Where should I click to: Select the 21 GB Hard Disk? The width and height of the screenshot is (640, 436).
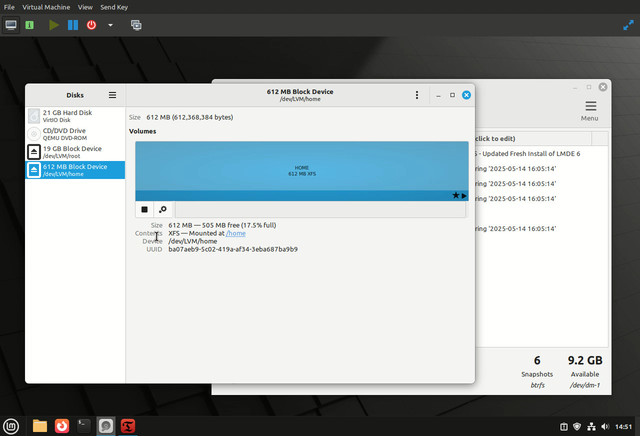75,116
